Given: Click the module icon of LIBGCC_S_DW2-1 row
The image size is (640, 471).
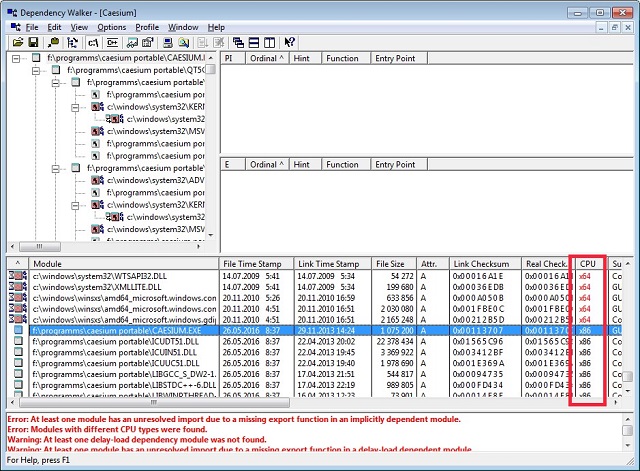Looking at the screenshot, I should pos(18,373).
